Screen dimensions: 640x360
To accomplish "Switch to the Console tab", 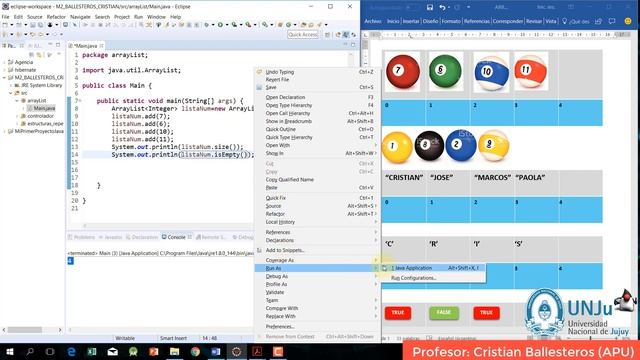I will tap(176, 237).
